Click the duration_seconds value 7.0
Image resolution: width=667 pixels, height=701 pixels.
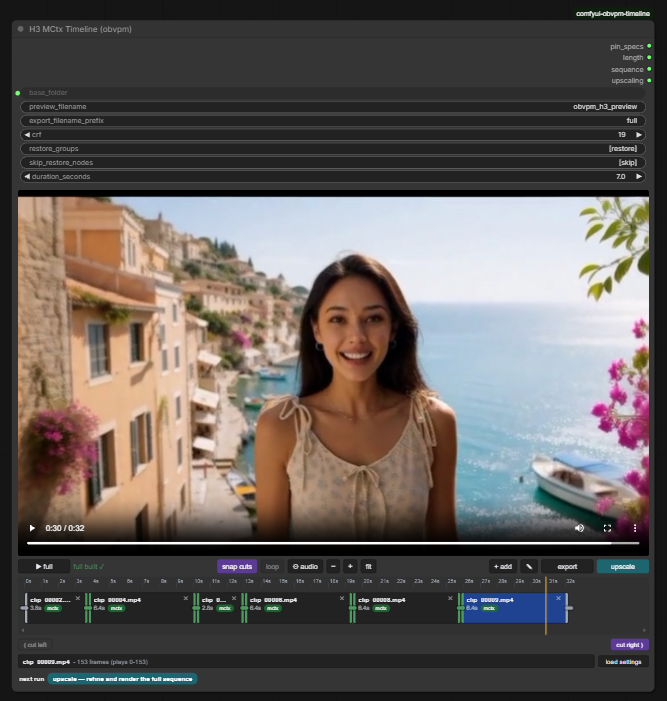(x=621, y=177)
